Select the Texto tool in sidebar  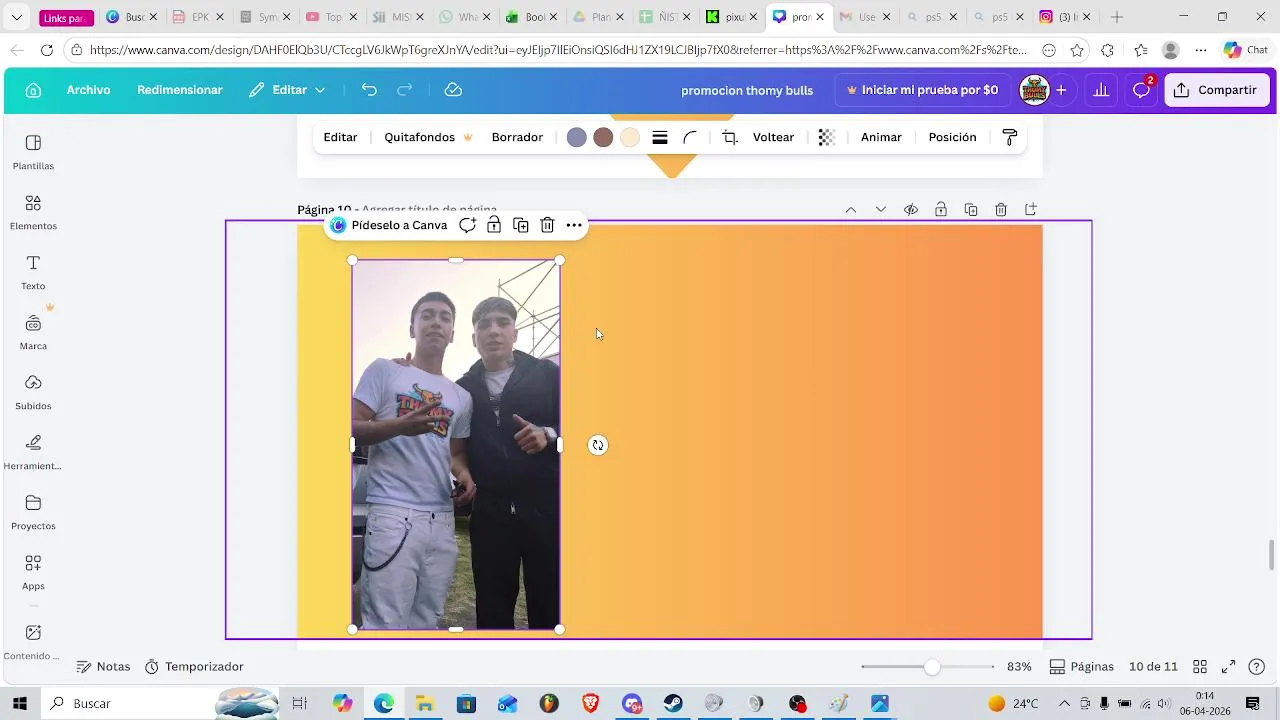(33, 272)
